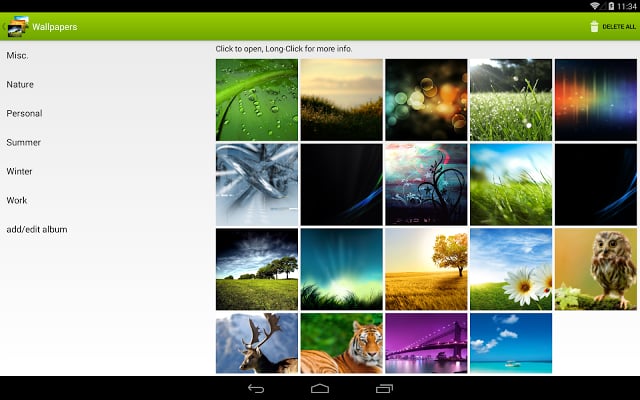Click the Delete All trash icon
This screenshot has height=400, width=640.
(595, 27)
